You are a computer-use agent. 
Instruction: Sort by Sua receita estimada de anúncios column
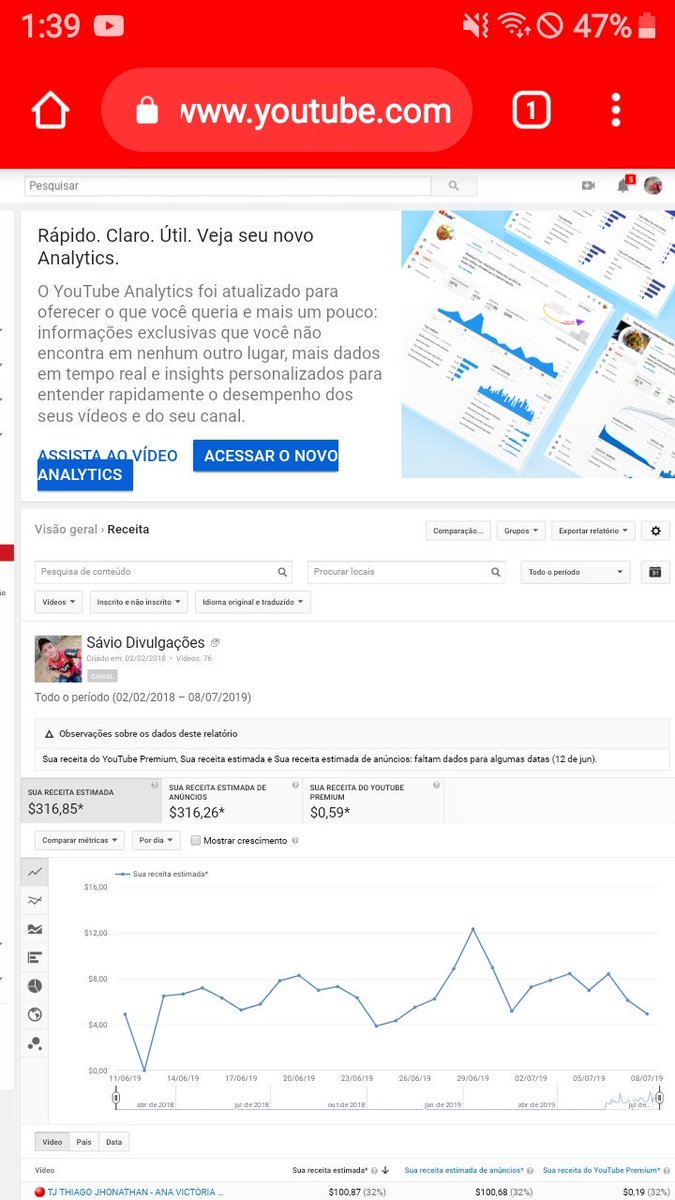[465, 1170]
